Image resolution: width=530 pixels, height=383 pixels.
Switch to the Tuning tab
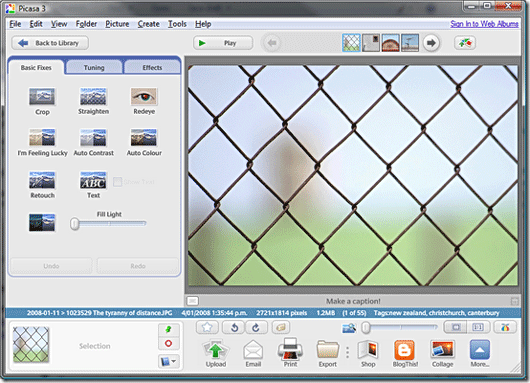tap(94, 67)
